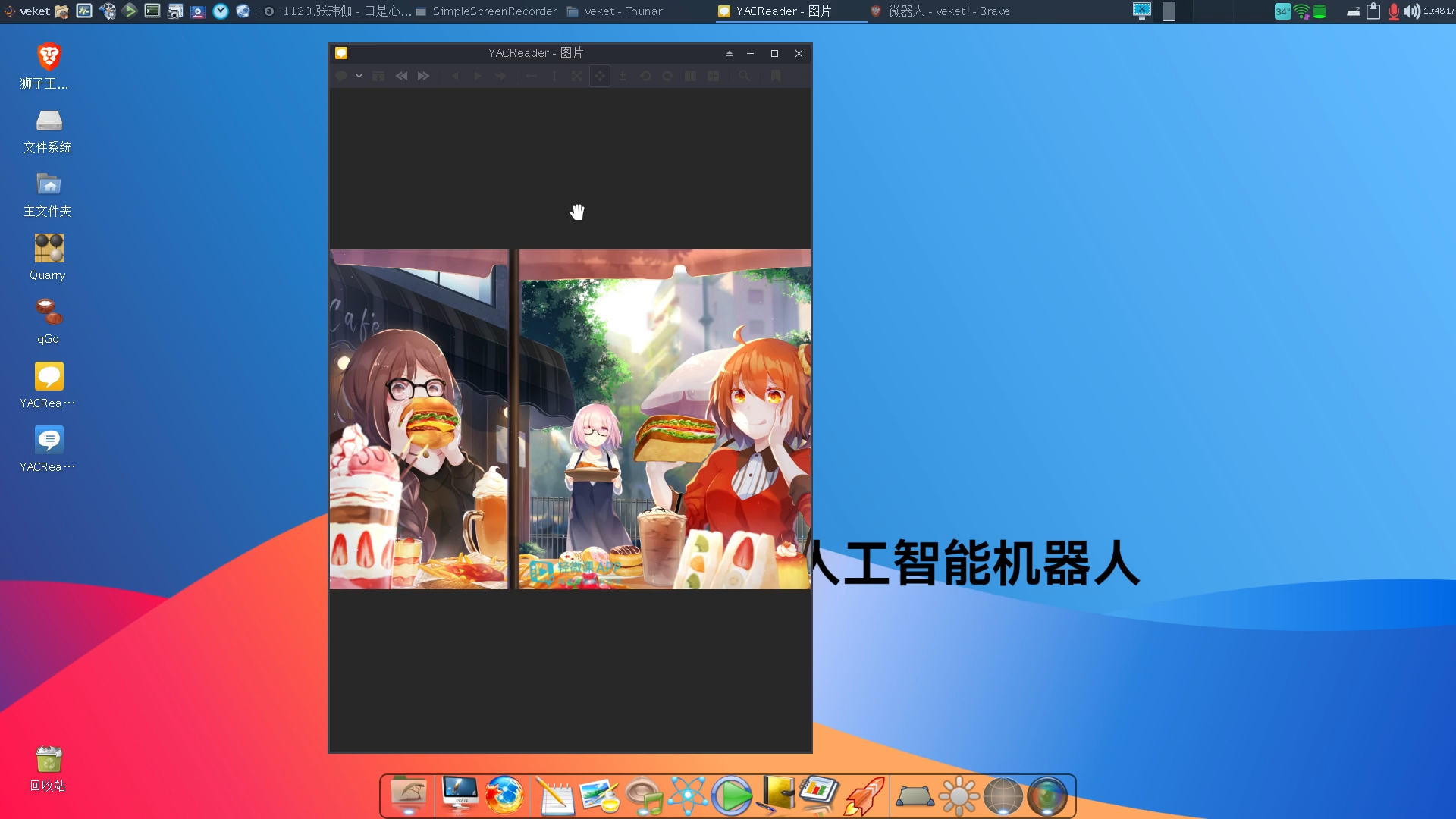Select the 主文件夹 desktop icon
The height and width of the screenshot is (819, 1456).
49,195
